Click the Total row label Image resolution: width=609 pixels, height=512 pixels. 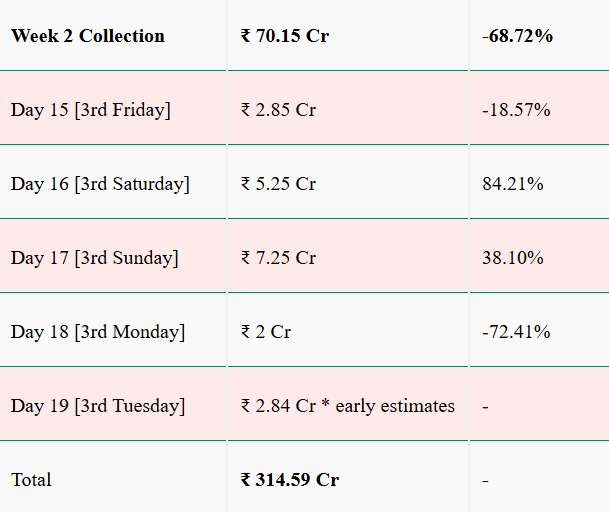tap(31, 480)
